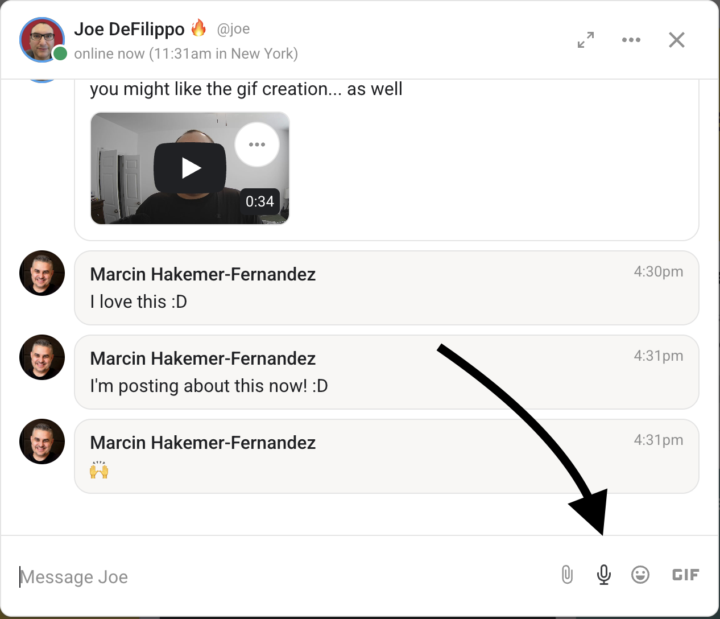Image resolution: width=720 pixels, height=619 pixels.
Task: Click the 4:30pm message timestamp
Action: pyautogui.click(x=658, y=272)
